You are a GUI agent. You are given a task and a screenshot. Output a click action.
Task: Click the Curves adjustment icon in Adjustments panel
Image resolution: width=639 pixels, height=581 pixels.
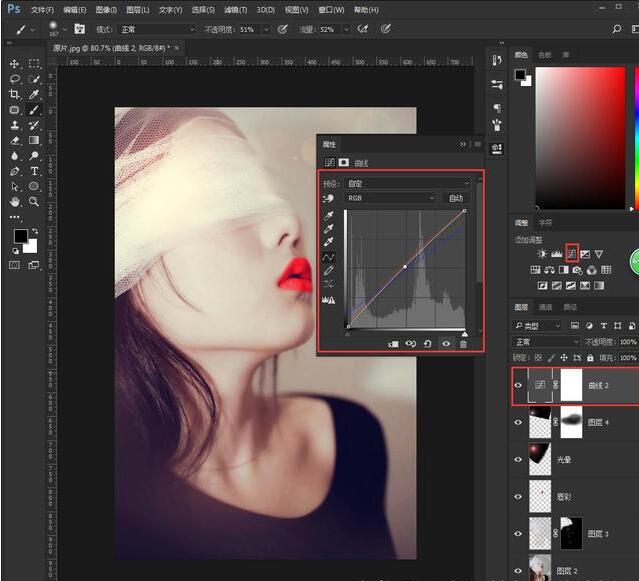(572, 254)
